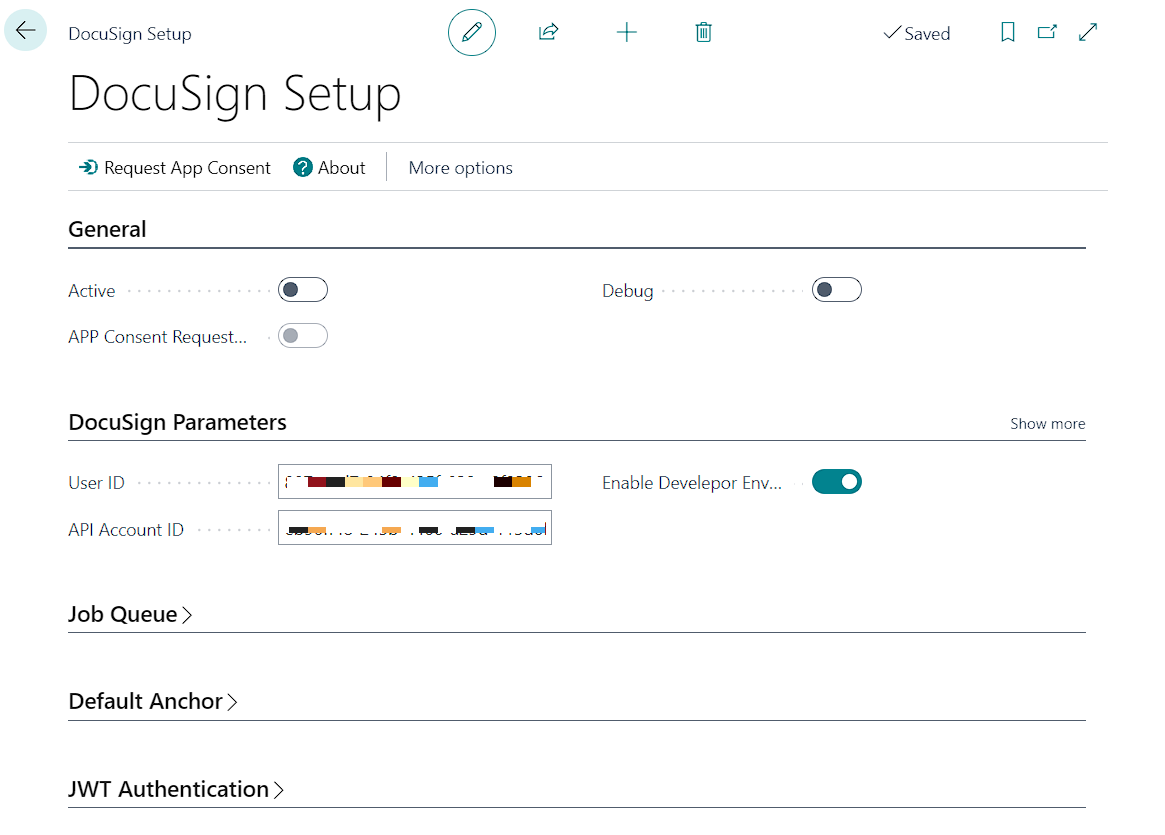Disable the Enable Developer Env switch
Image resolution: width=1165 pixels, height=835 pixels.
click(x=837, y=482)
